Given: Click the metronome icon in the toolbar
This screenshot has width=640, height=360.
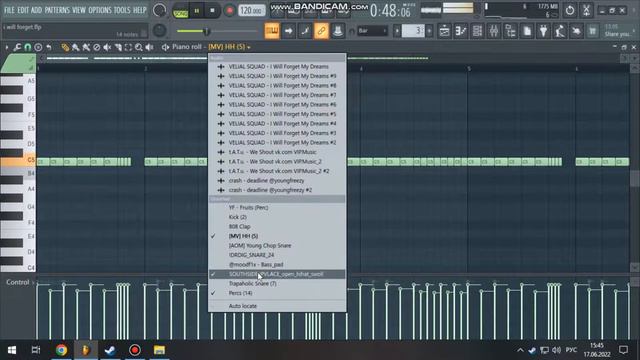Looking at the screenshot, I should [x=338, y=31].
